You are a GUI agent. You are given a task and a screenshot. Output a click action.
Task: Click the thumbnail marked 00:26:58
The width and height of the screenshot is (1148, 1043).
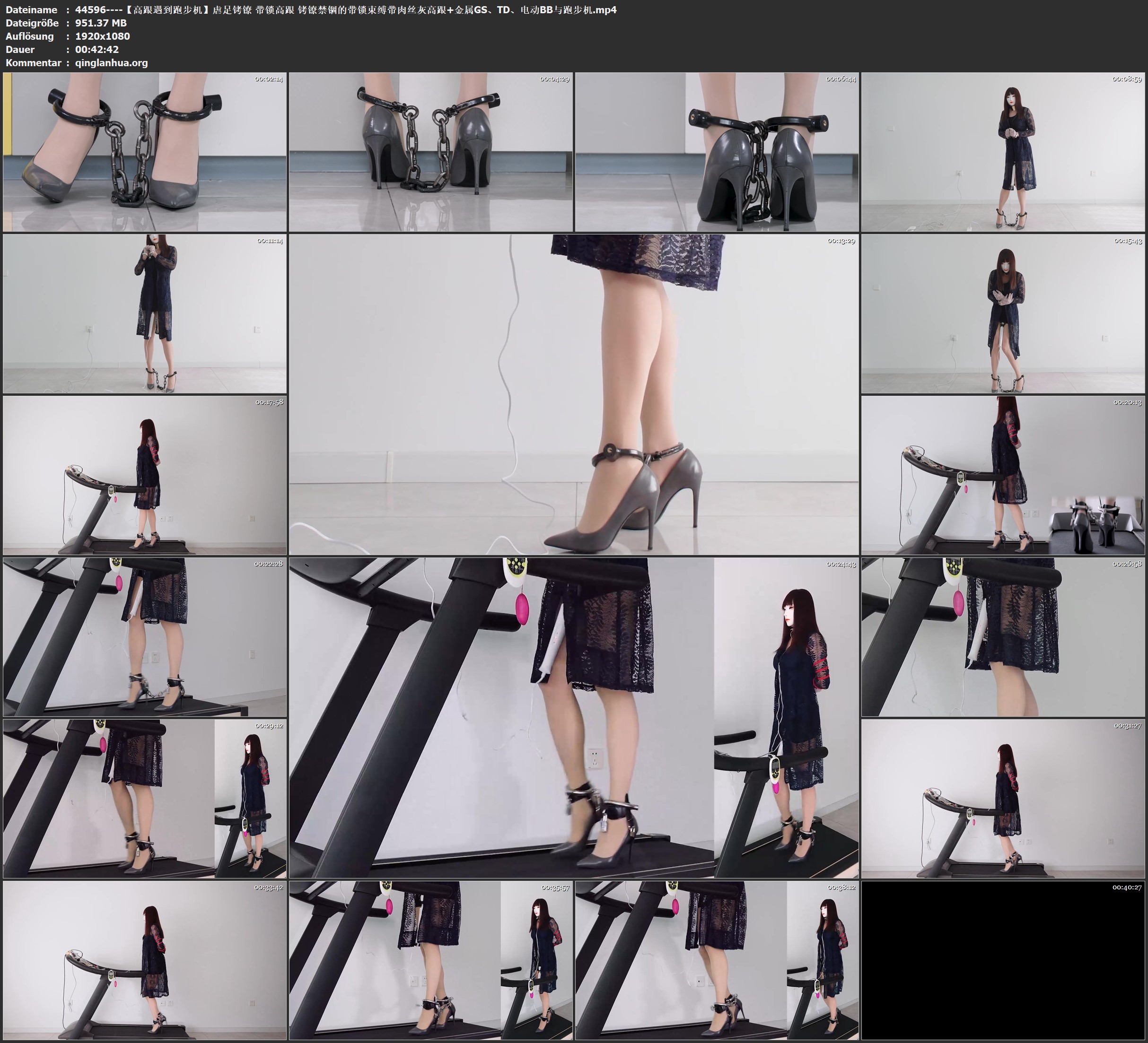tap(1003, 637)
